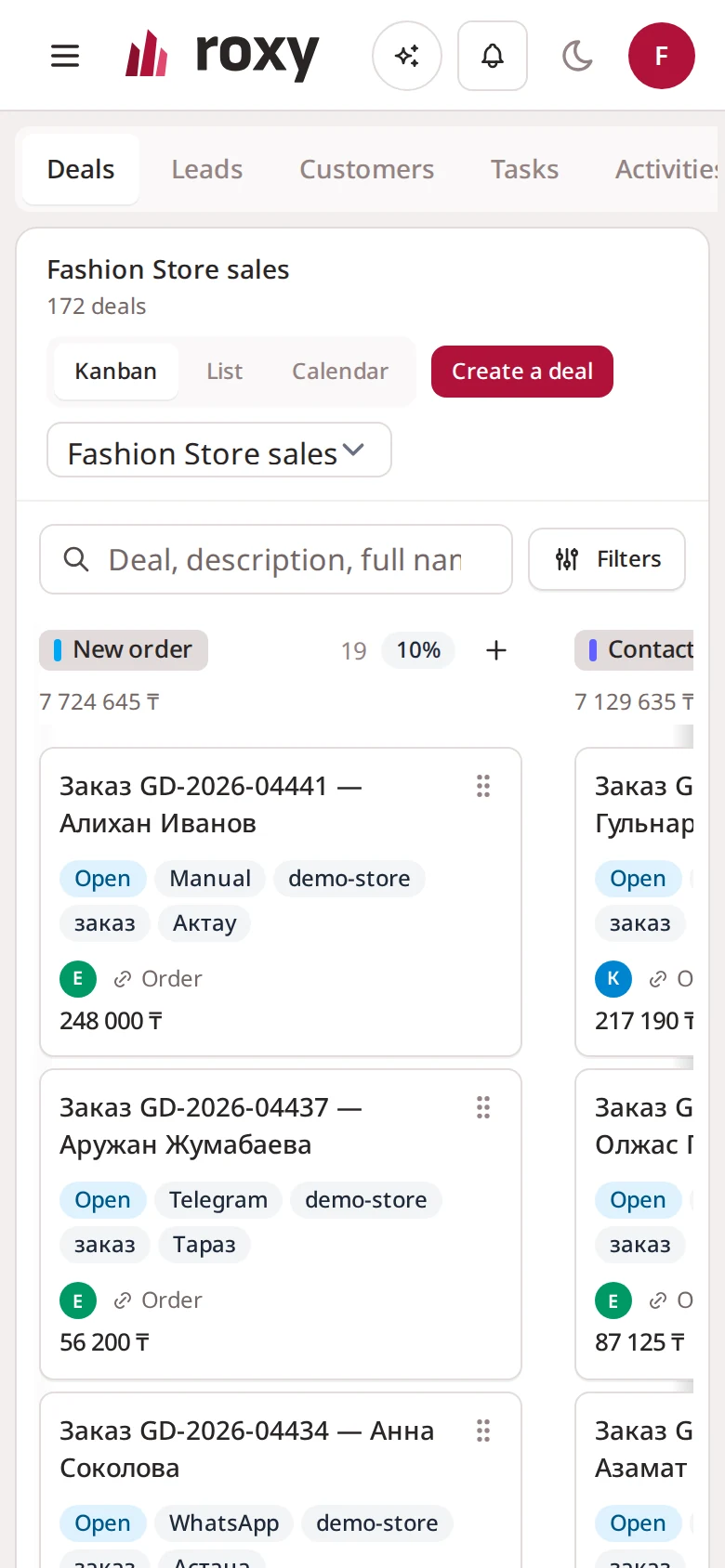Click the Актау city tag

(x=204, y=923)
